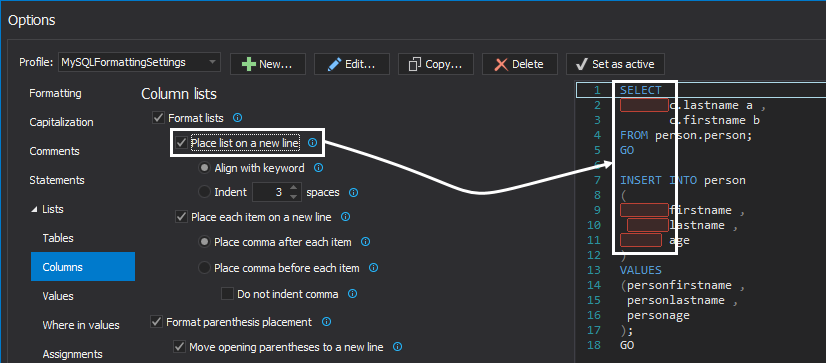Toggle the Format lists checkbox
The image size is (826, 363).
(x=158, y=117)
